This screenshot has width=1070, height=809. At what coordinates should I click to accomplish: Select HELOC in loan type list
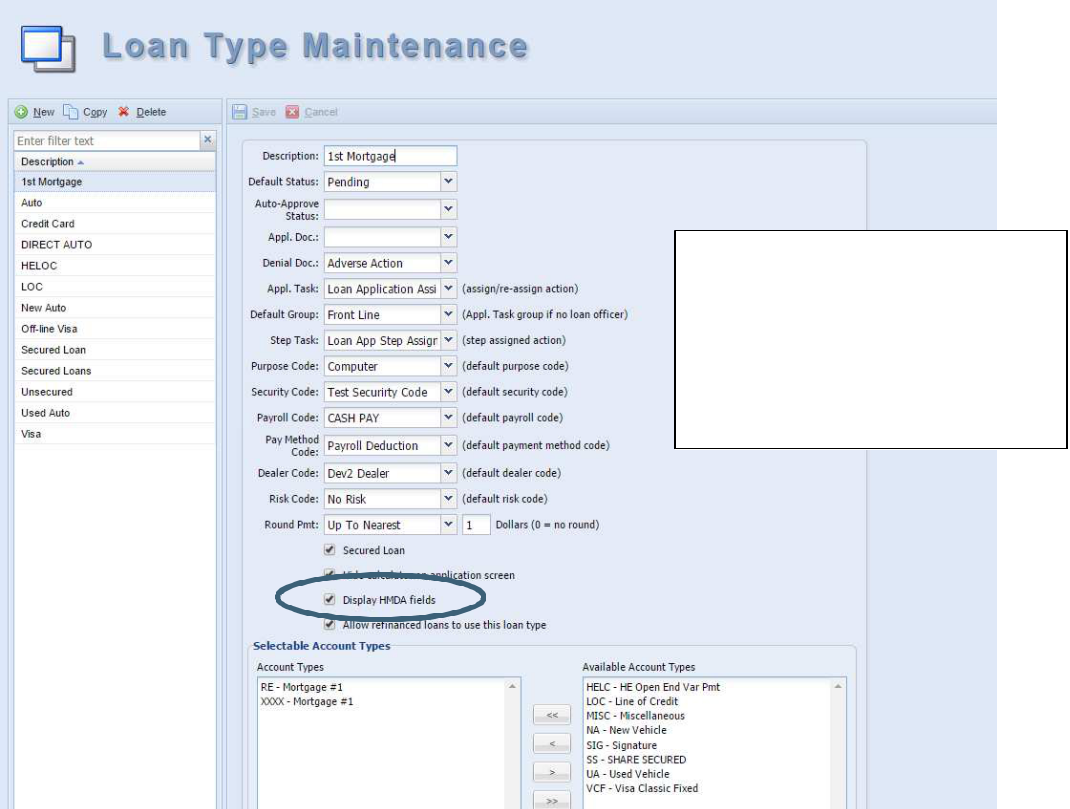click(115, 266)
